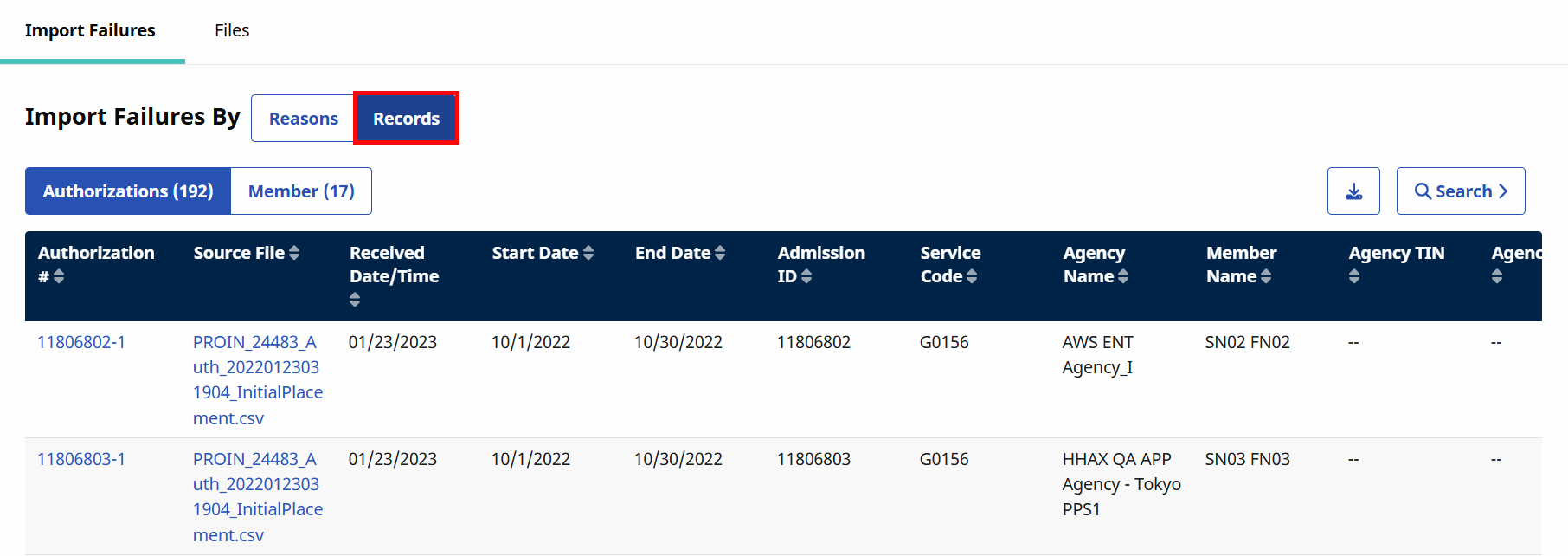
Task: Show Authorizations (192) failures
Action: [x=128, y=191]
